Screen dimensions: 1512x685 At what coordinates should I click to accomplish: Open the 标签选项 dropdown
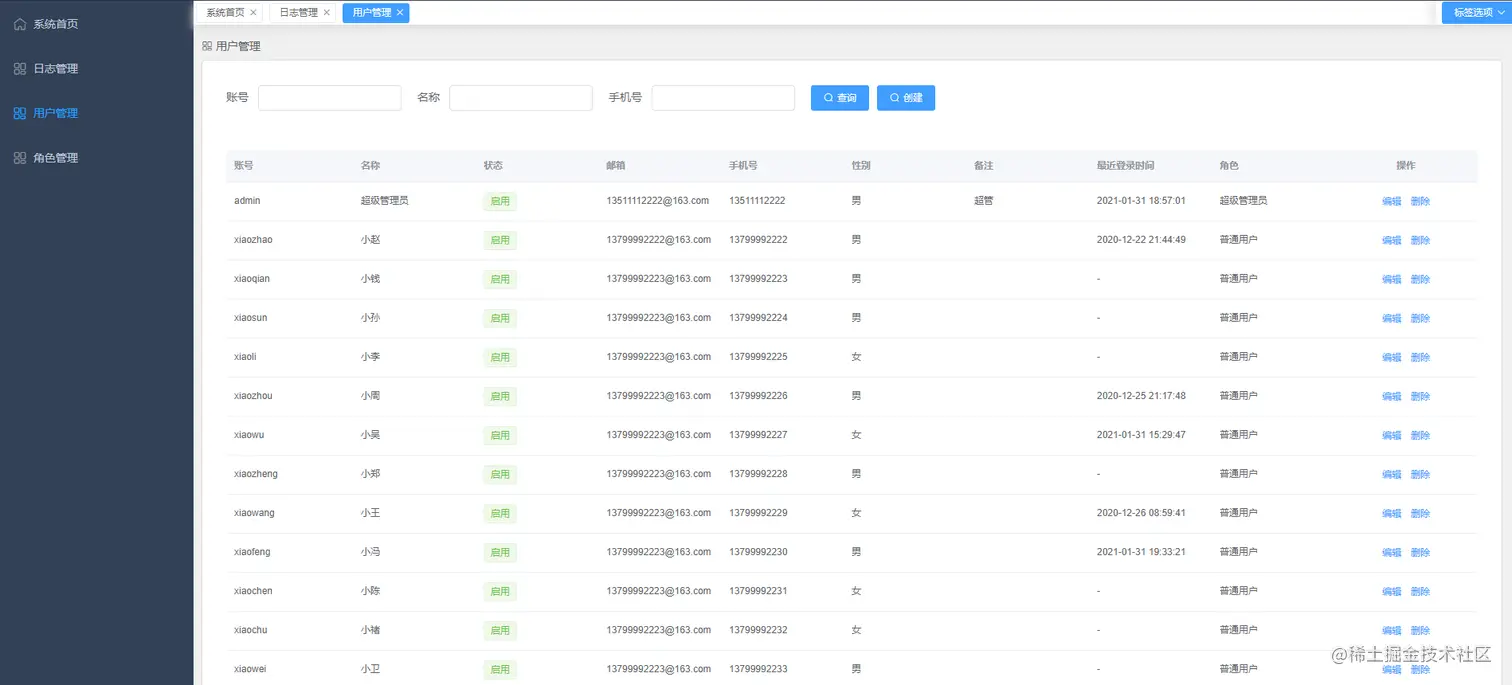1476,13
